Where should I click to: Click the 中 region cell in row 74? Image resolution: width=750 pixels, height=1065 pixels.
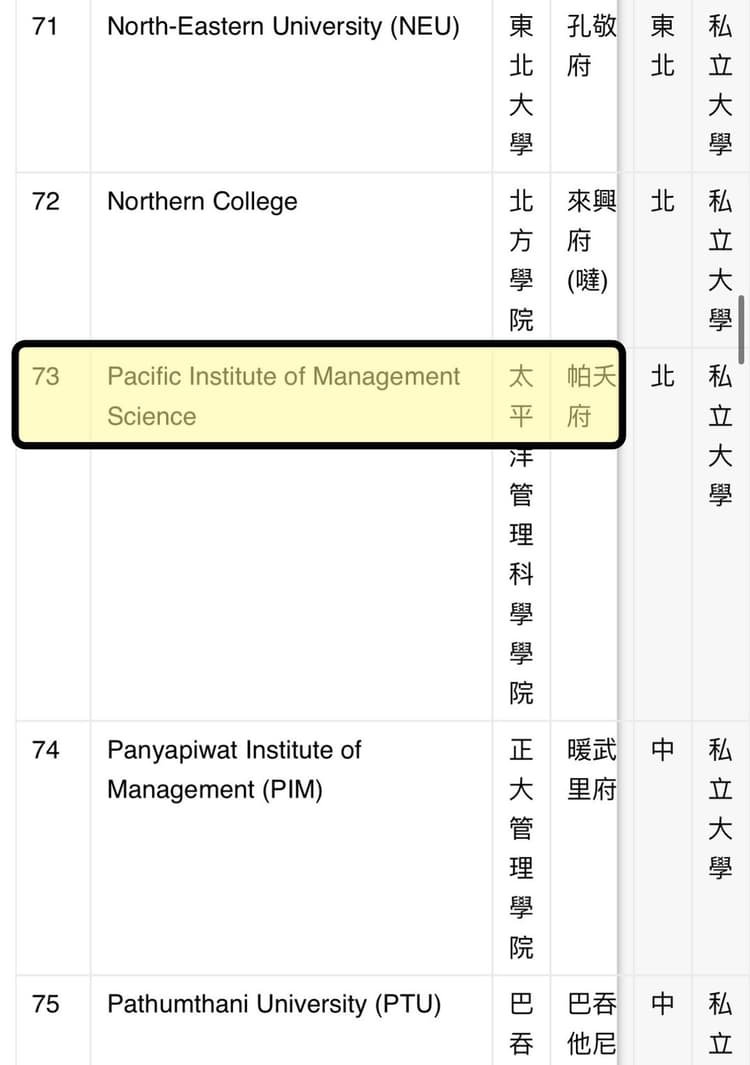(663, 750)
